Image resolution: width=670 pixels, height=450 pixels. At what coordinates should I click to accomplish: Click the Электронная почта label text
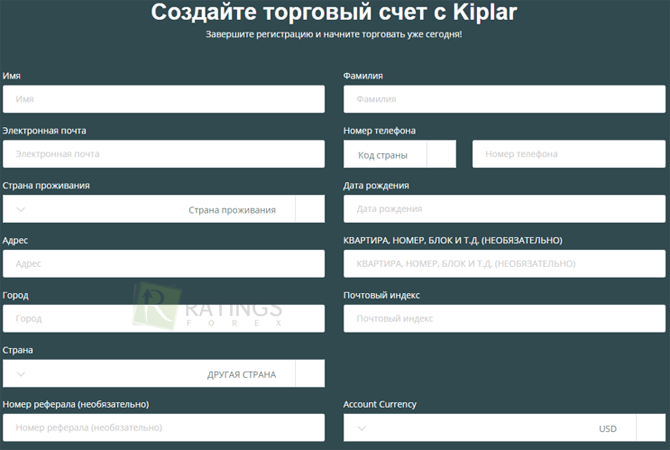(x=44, y=131)
